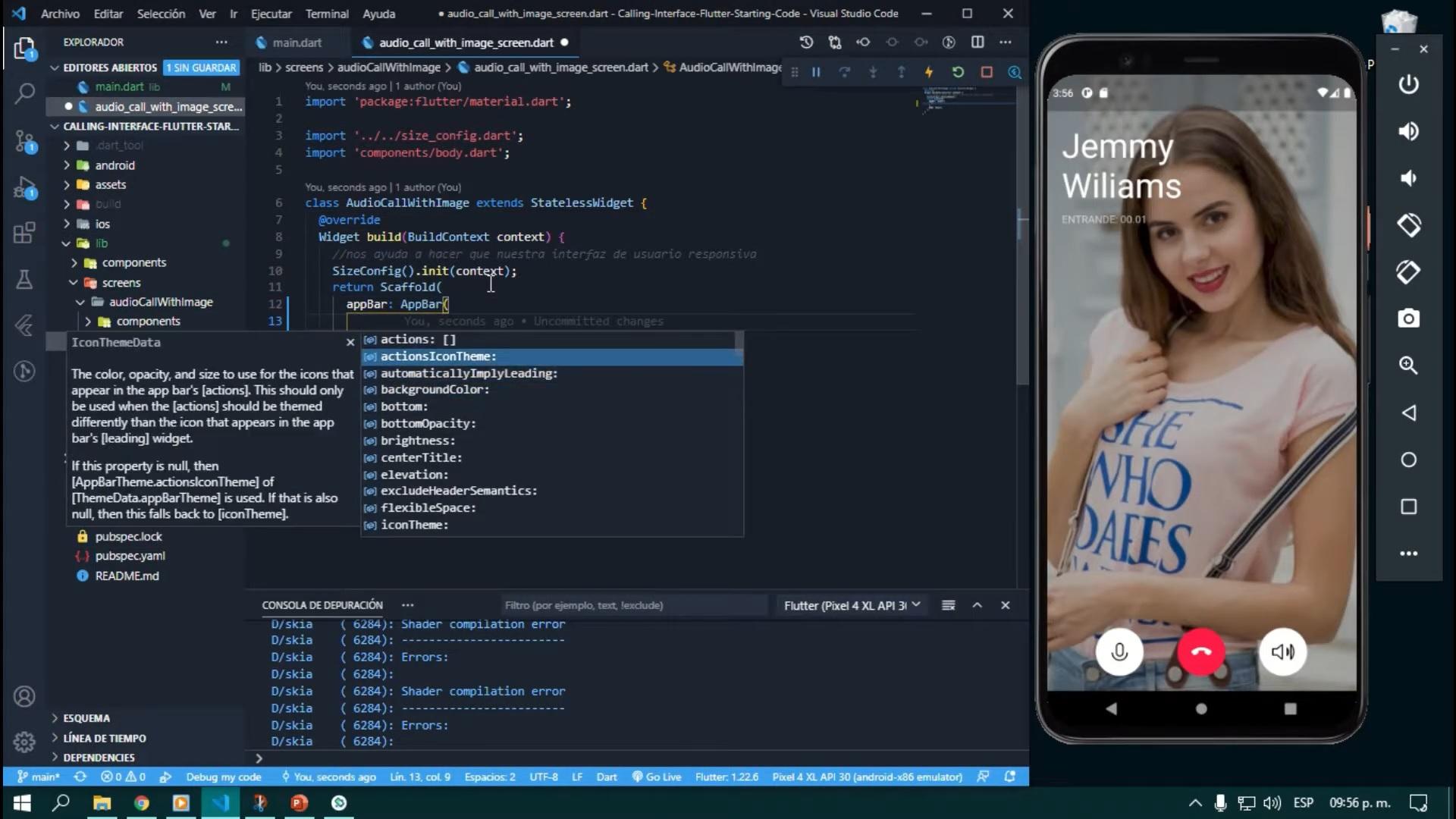Click debug Step Out button
The image size is (1456, 819).
click(901, 72)
